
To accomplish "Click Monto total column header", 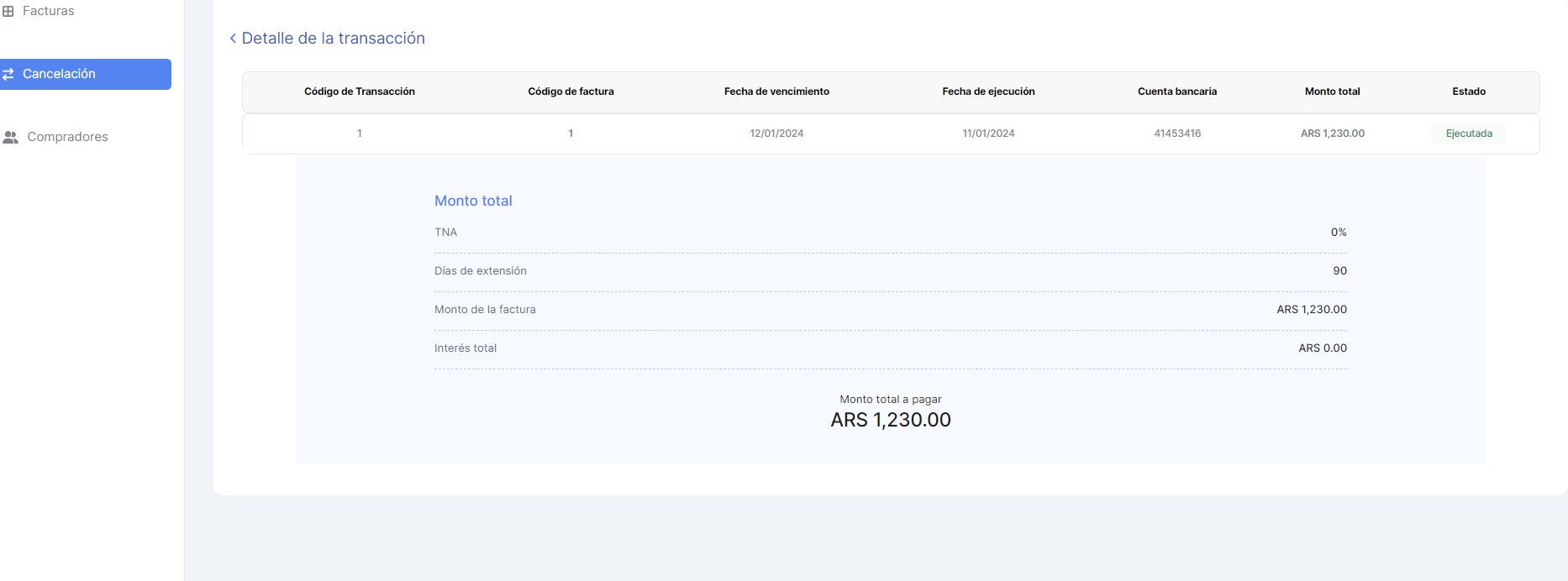I will click(1332, 92).
